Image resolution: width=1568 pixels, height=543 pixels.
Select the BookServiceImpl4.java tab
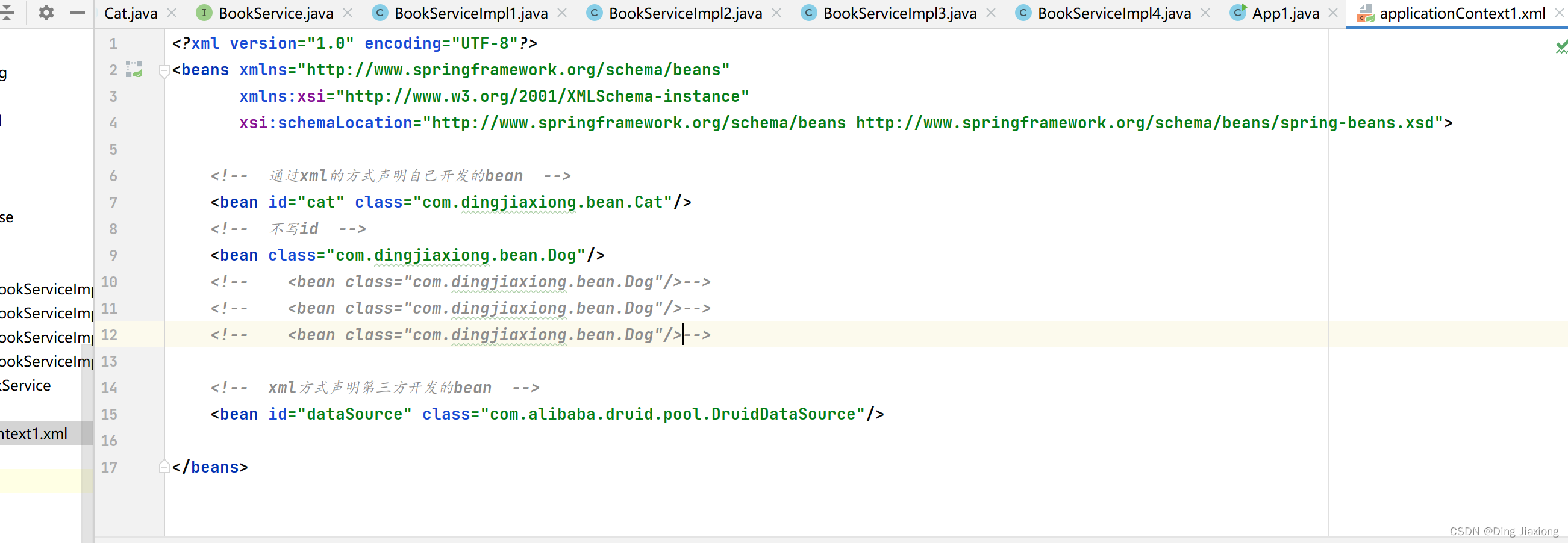[x=1114, y=13]
